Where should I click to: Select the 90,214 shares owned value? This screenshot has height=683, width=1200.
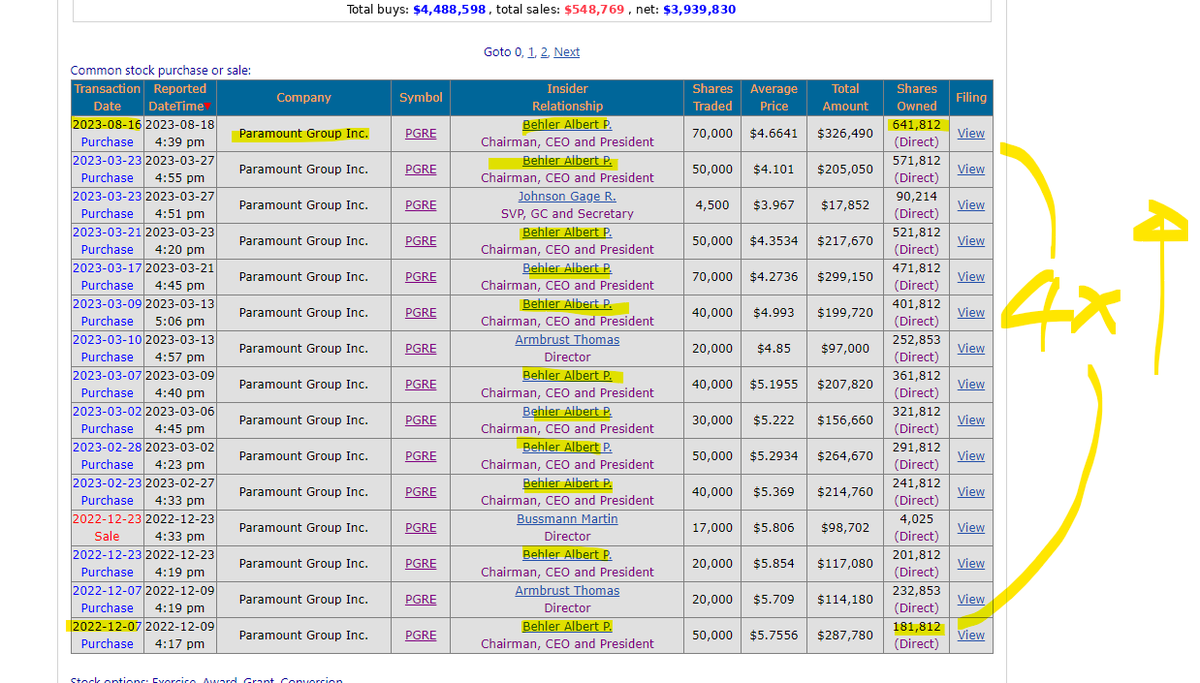click(x=916, y=197)
